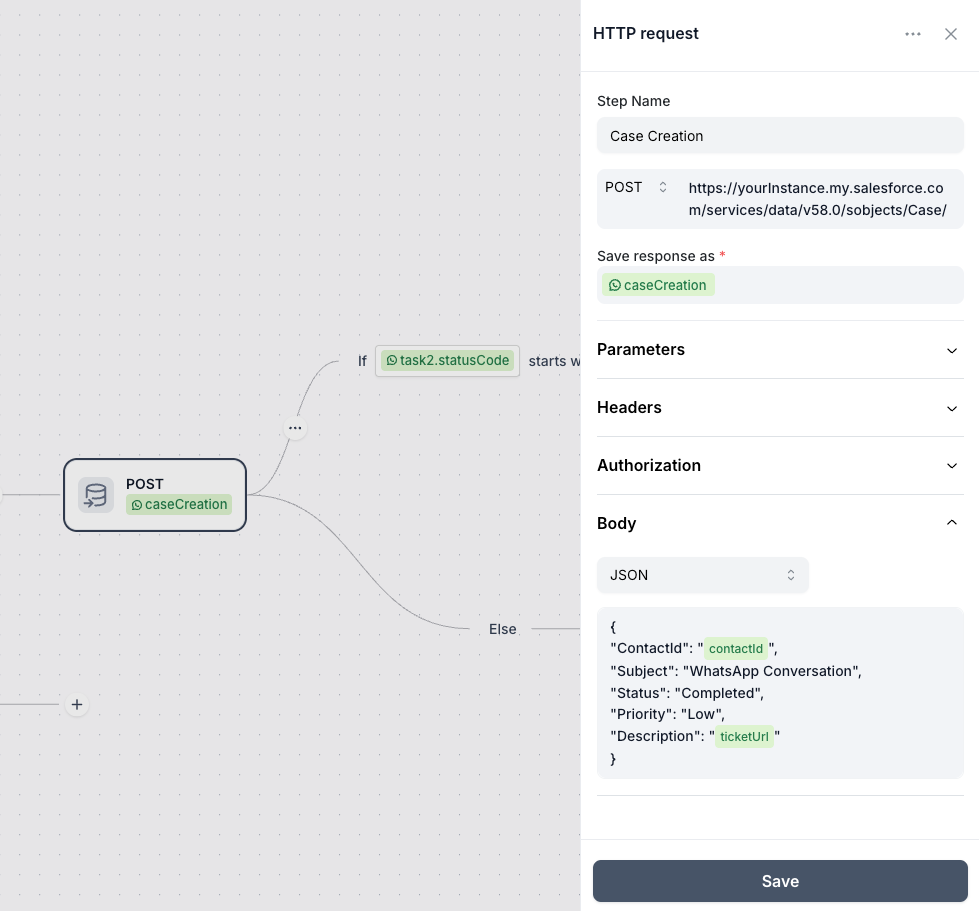Screen dimensions: 979x911
Task: Change the POST method selector
Action: pos(636,187)
